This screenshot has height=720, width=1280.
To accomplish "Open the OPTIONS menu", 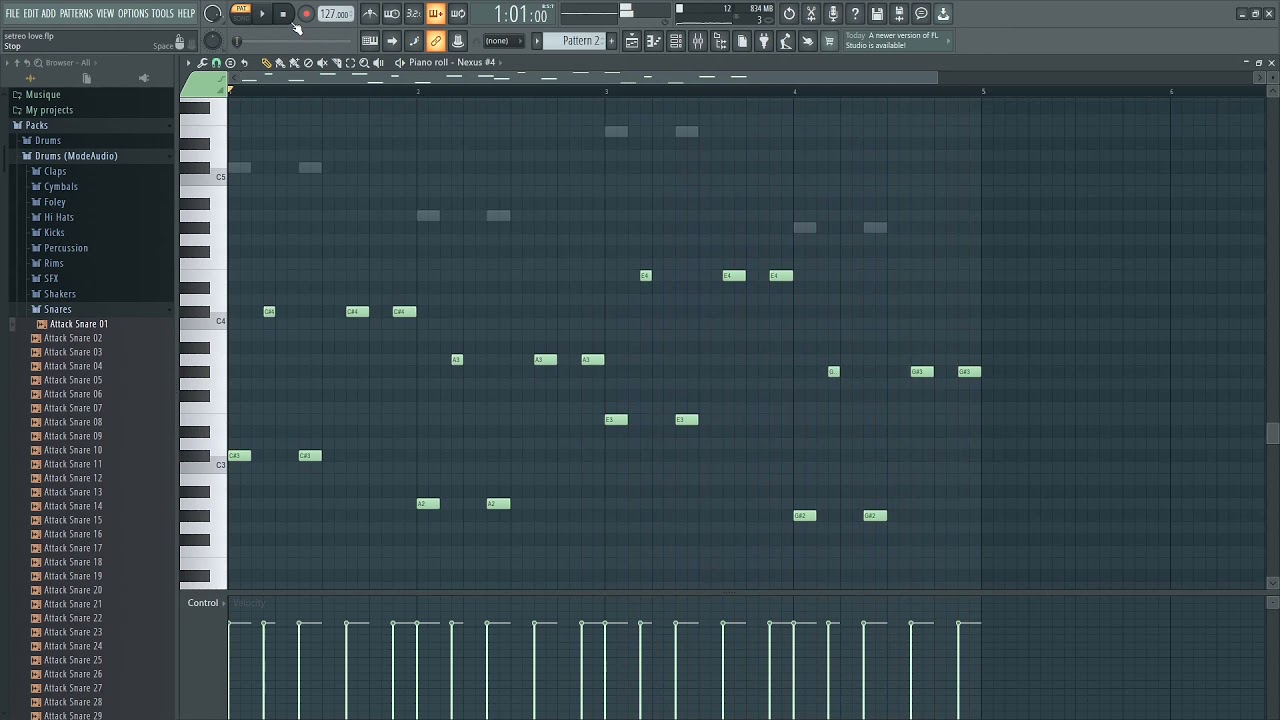I will [133, 13].
